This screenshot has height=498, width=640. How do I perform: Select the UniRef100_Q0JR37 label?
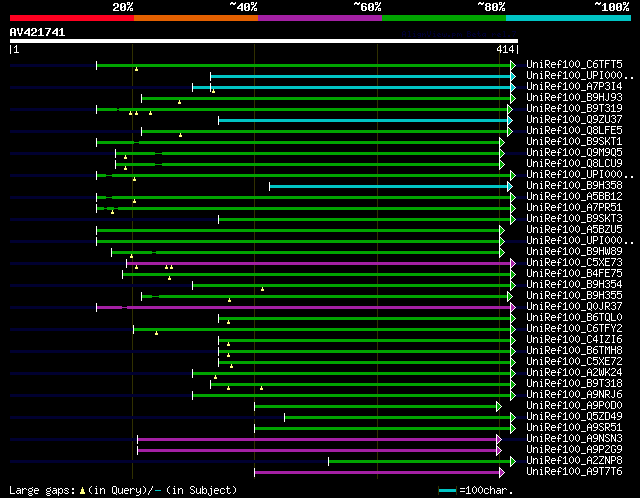[x=574, y=307]
